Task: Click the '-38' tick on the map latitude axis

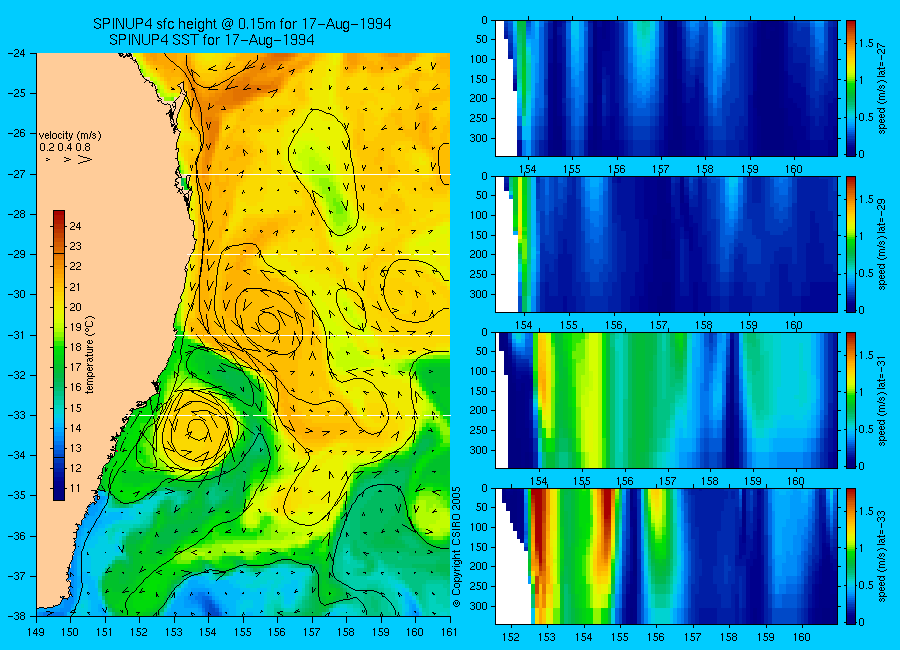Action: click(x=16, y=616)
